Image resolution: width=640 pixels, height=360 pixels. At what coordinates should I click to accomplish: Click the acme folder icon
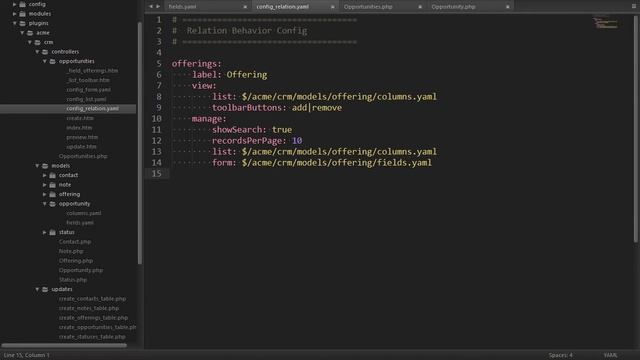point(30,33)
